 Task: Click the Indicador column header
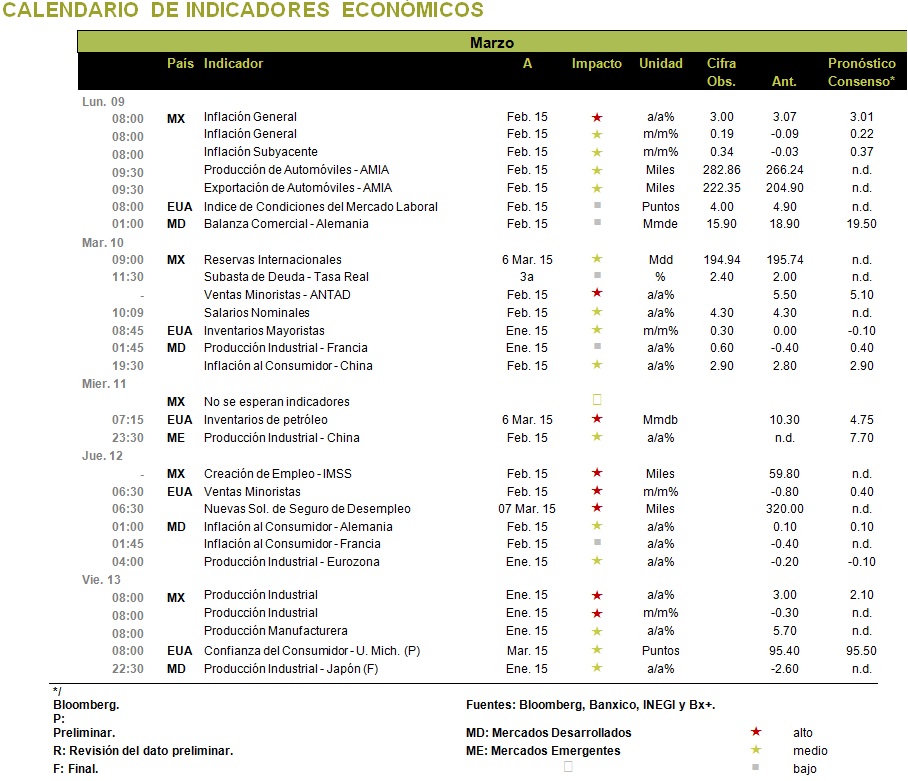coord(233,63)
